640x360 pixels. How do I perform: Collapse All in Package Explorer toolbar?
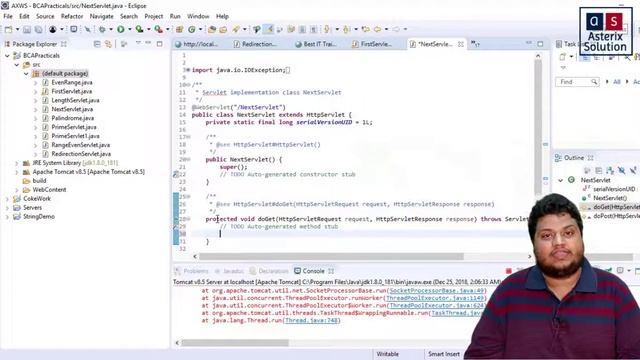(97, 44)
